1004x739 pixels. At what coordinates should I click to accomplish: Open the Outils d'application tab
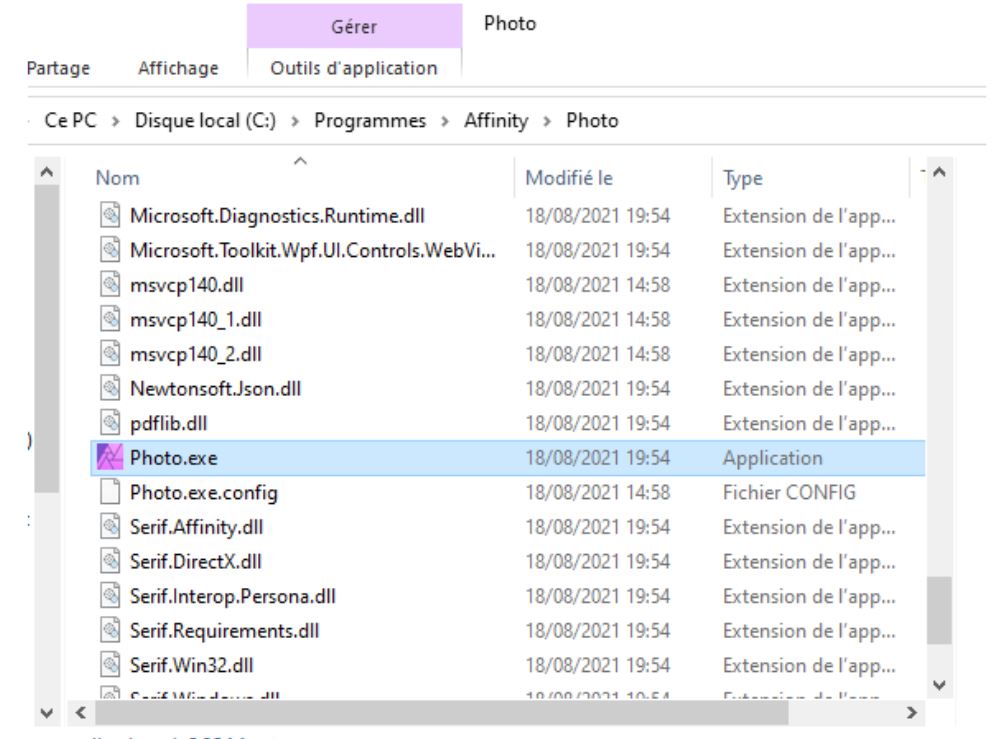pyautogui.click(x=354, y=68)
